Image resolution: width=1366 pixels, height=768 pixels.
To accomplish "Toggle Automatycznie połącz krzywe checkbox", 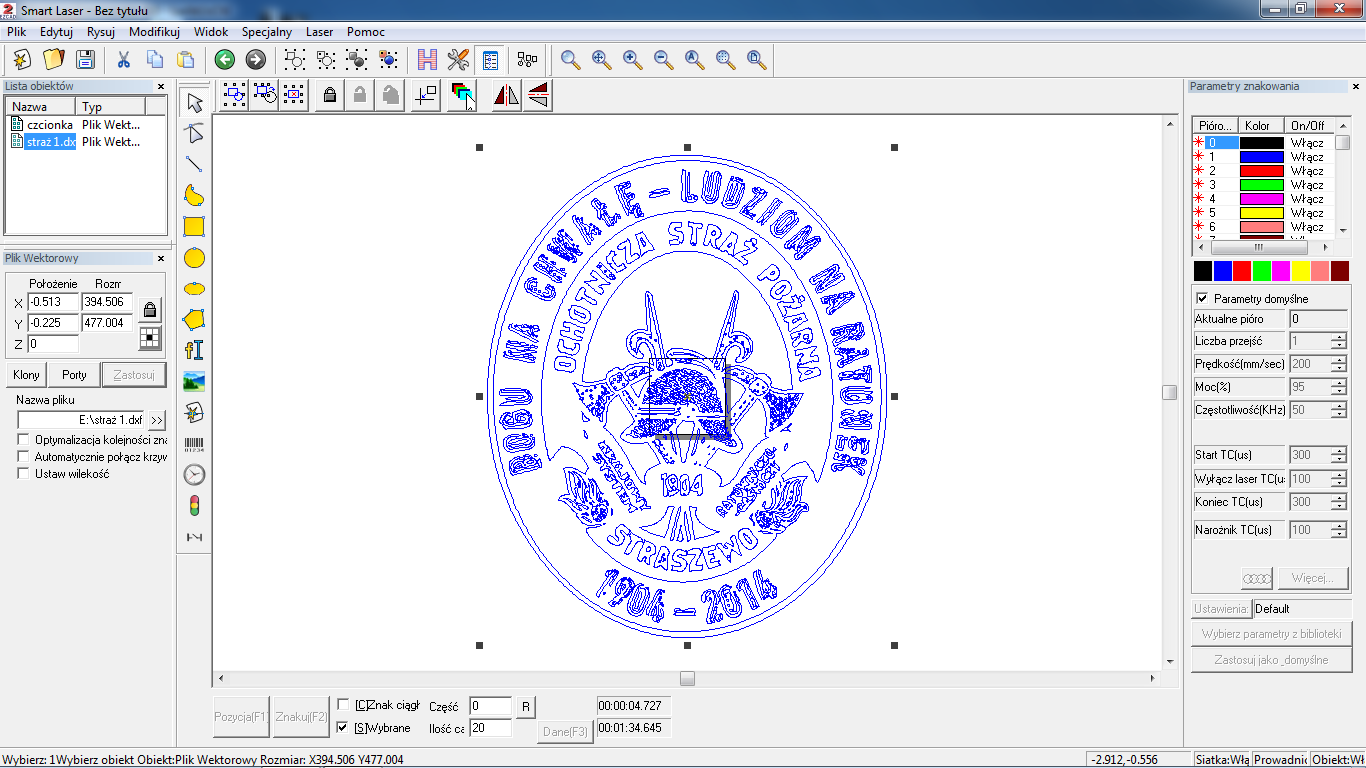I will pos(25,456).
